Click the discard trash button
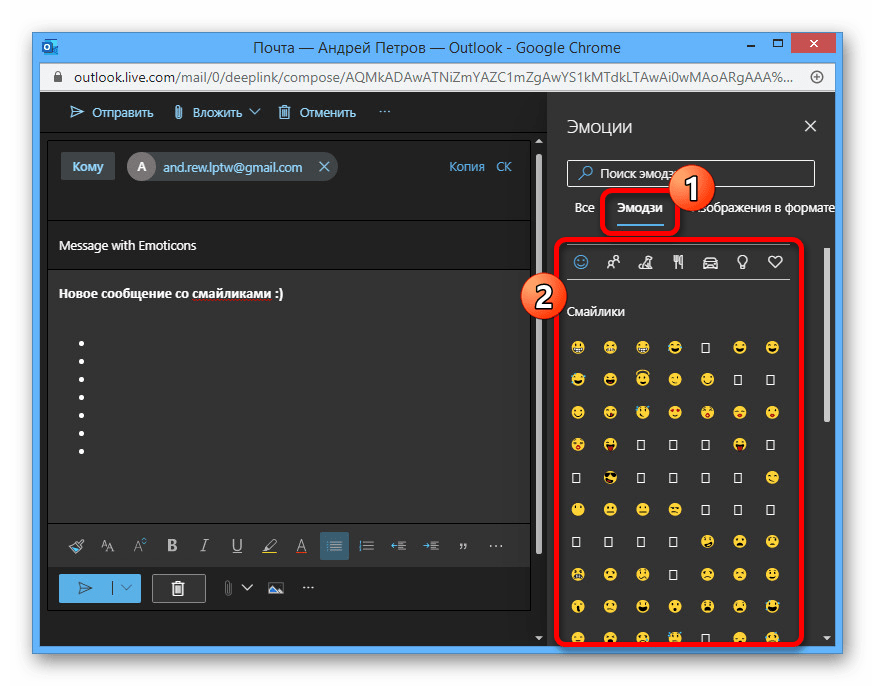 point(178,588)
